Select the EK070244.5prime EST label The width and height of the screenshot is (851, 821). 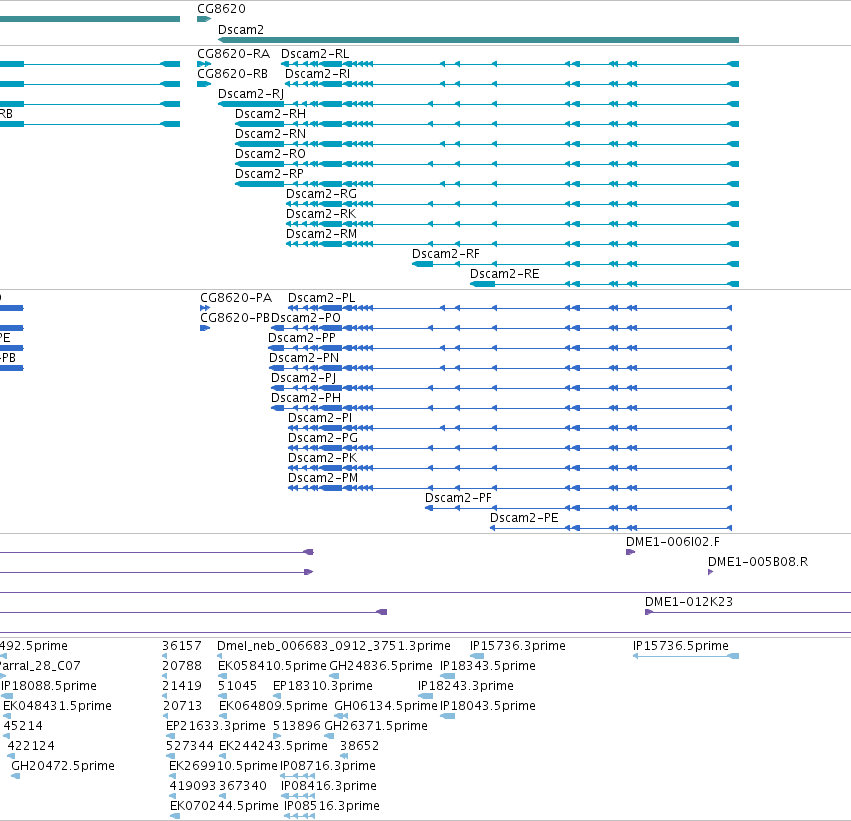[224, 807]
